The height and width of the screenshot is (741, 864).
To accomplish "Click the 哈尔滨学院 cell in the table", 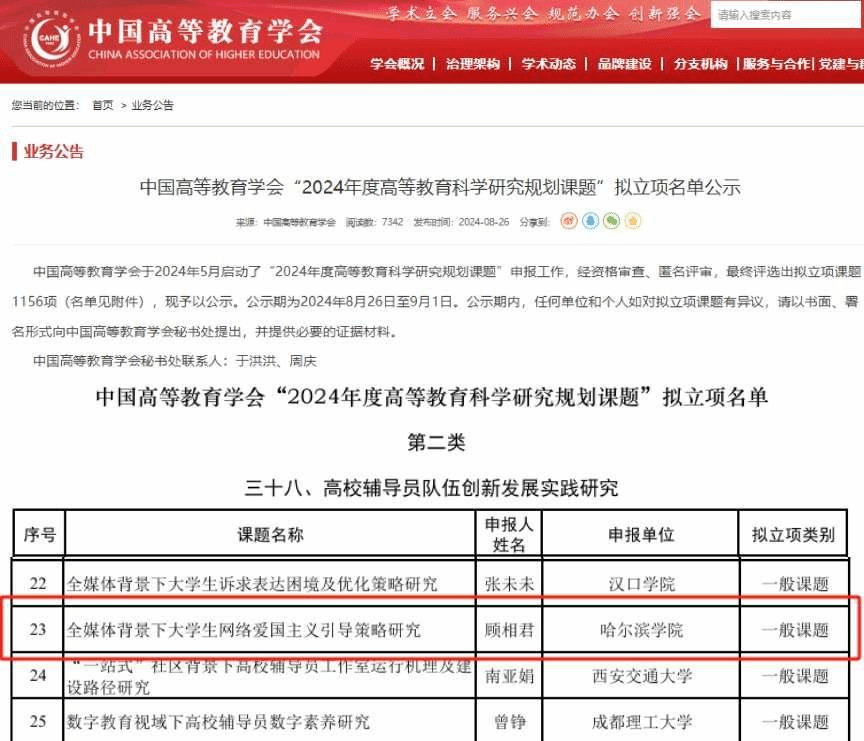I will pos(641,630).
